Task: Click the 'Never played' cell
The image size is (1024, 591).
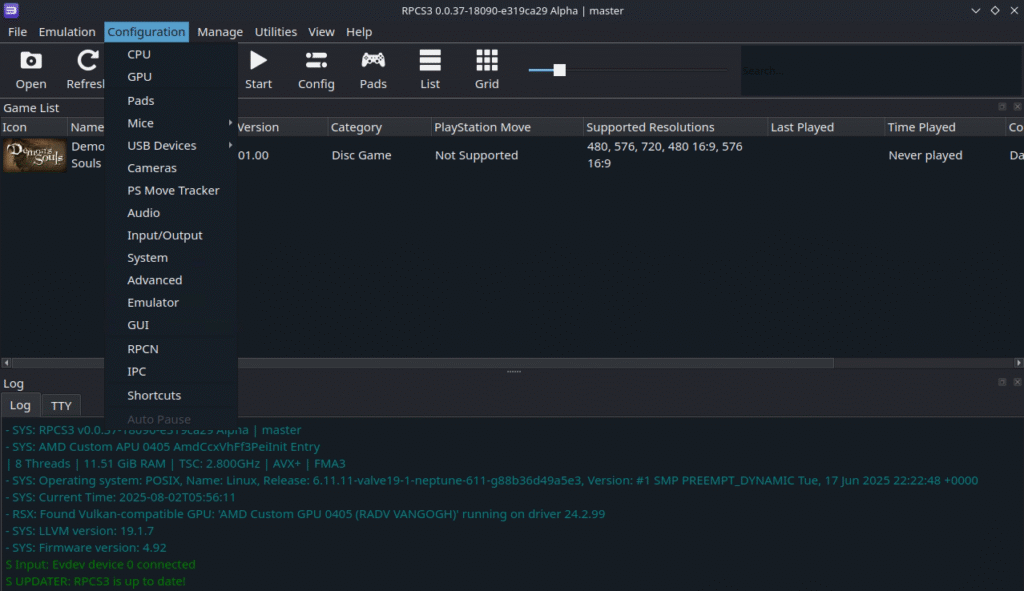Action: click(925, 155)
